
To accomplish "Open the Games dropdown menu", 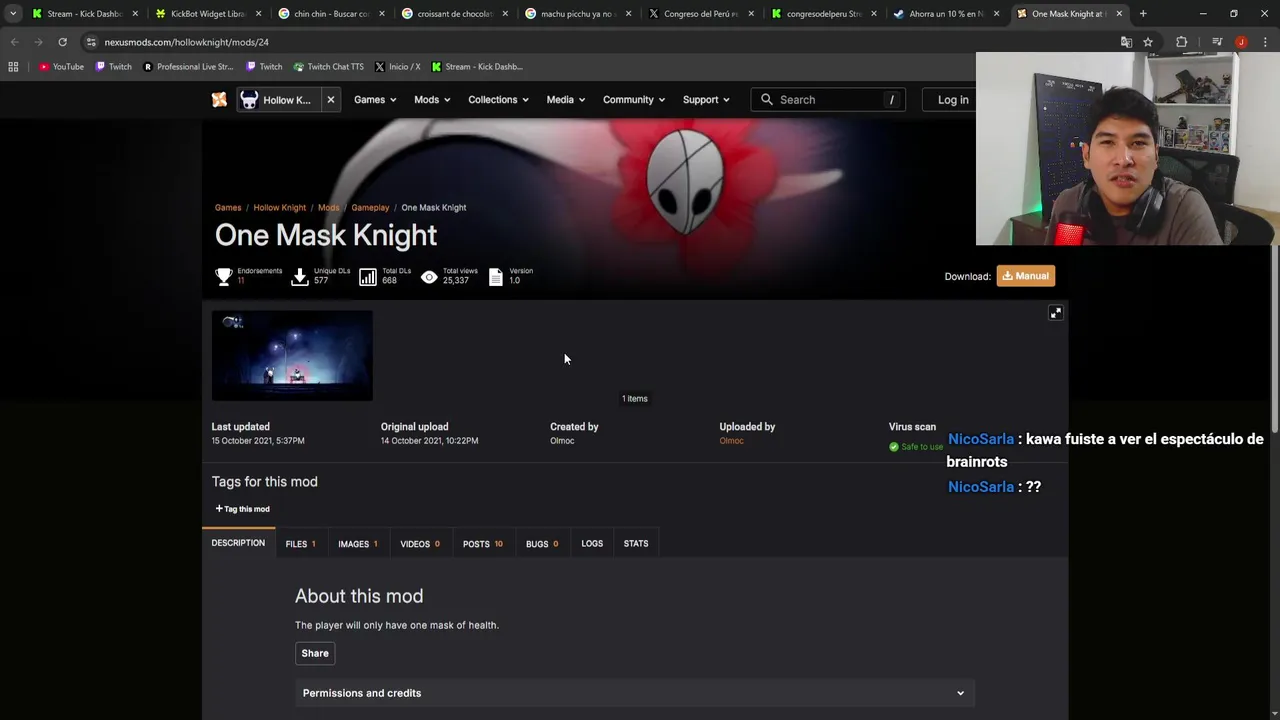I will click(375, 100).
